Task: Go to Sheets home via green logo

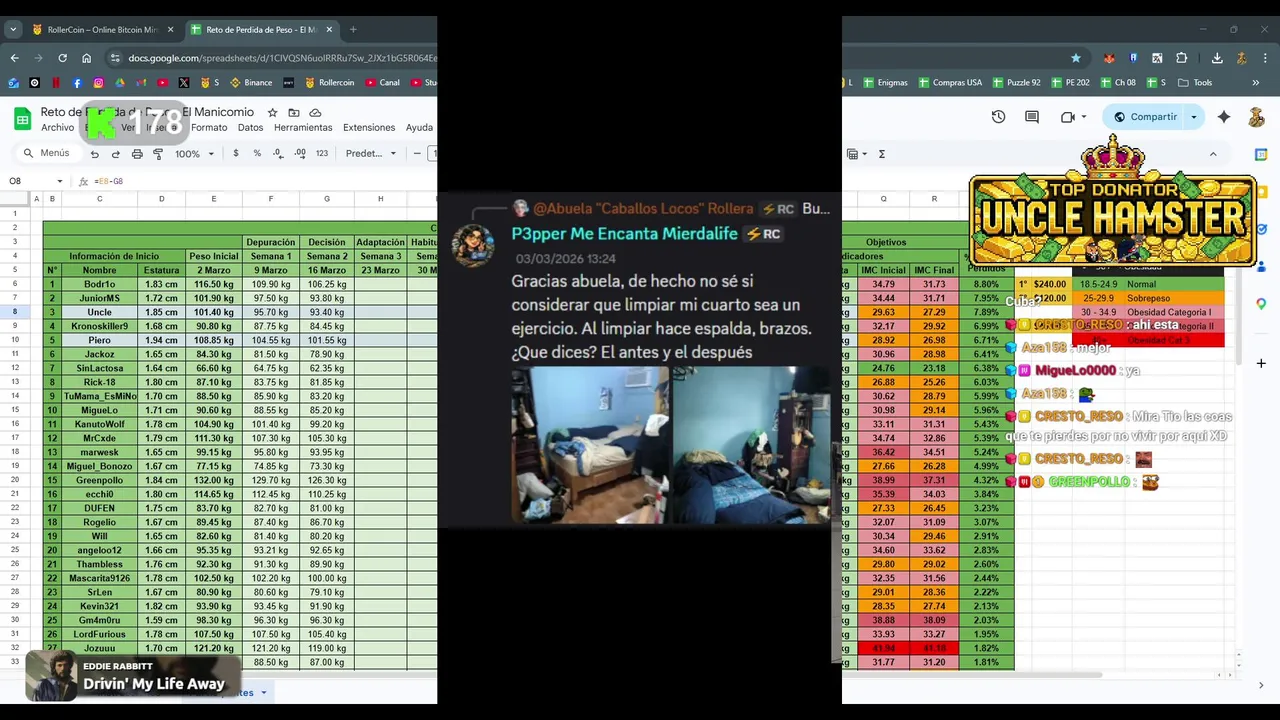Action: (22, 119)
